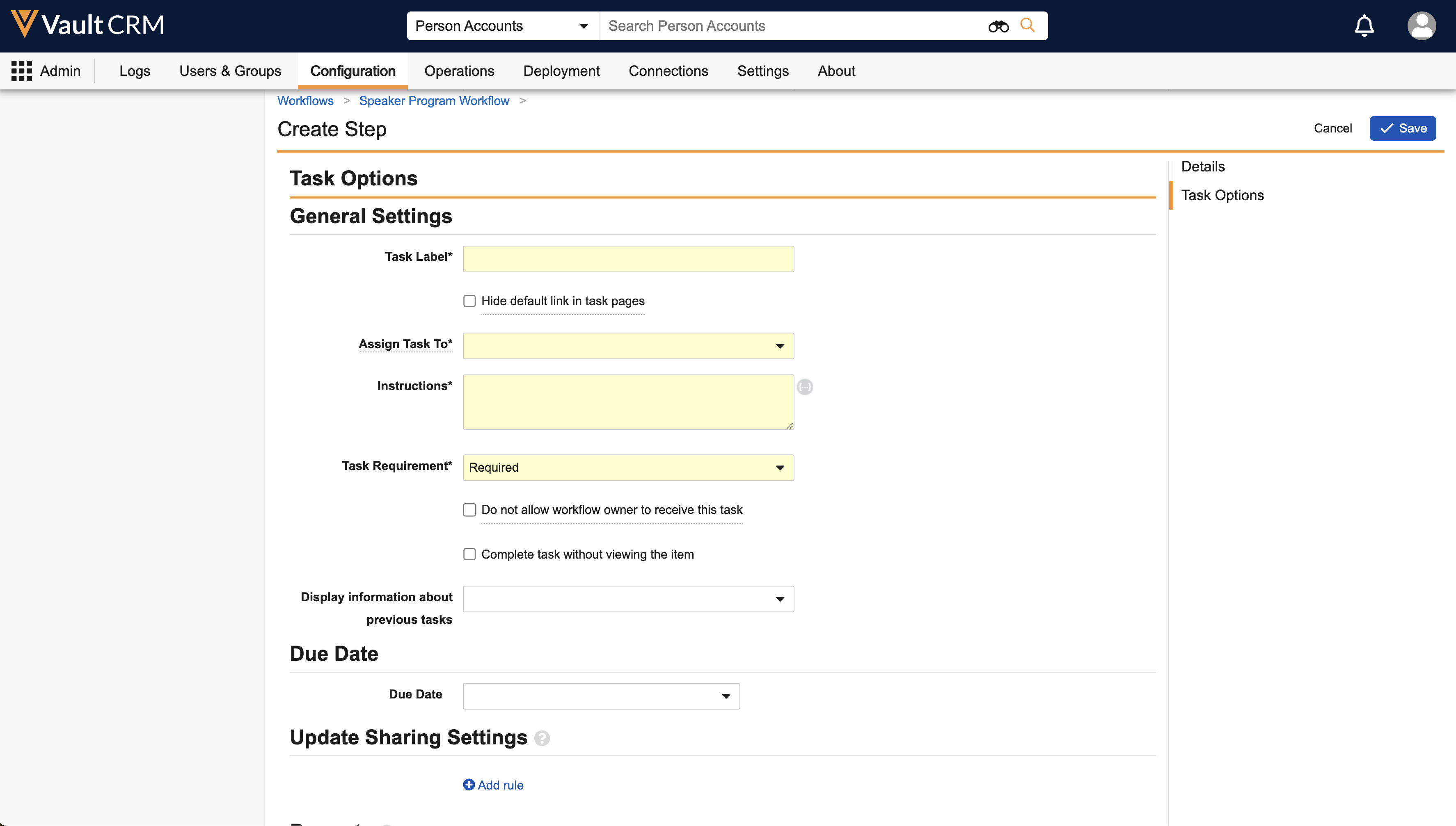Open the Speaker Program Workflow breadcrumb

tap(434, 100)
